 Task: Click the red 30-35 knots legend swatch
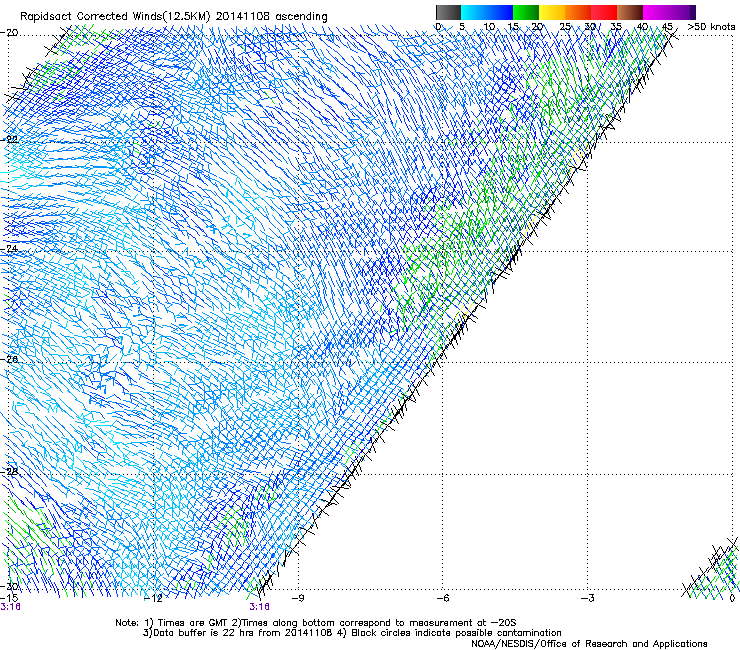(x=604, y=12)
